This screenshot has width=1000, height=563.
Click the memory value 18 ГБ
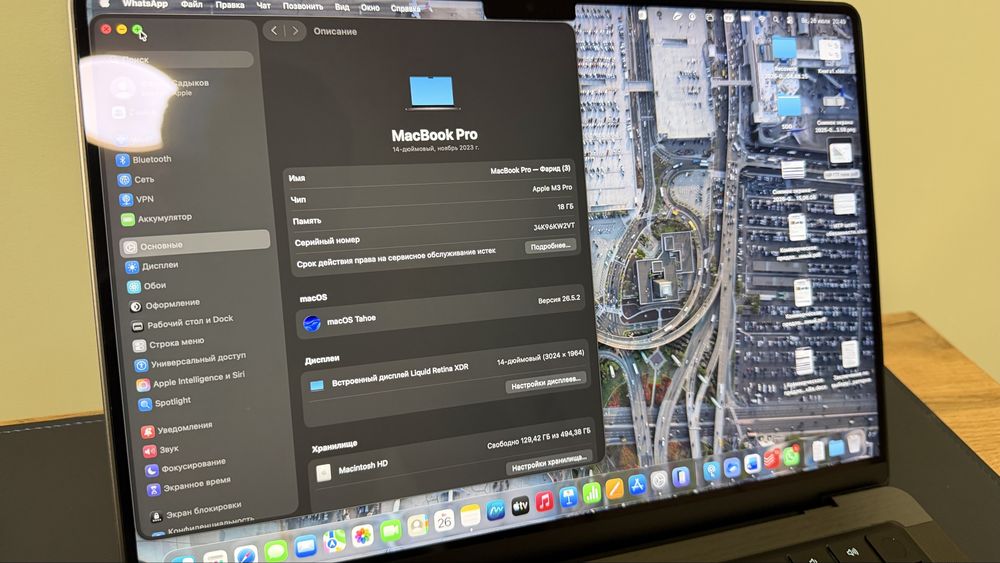(x=565, y=207)
